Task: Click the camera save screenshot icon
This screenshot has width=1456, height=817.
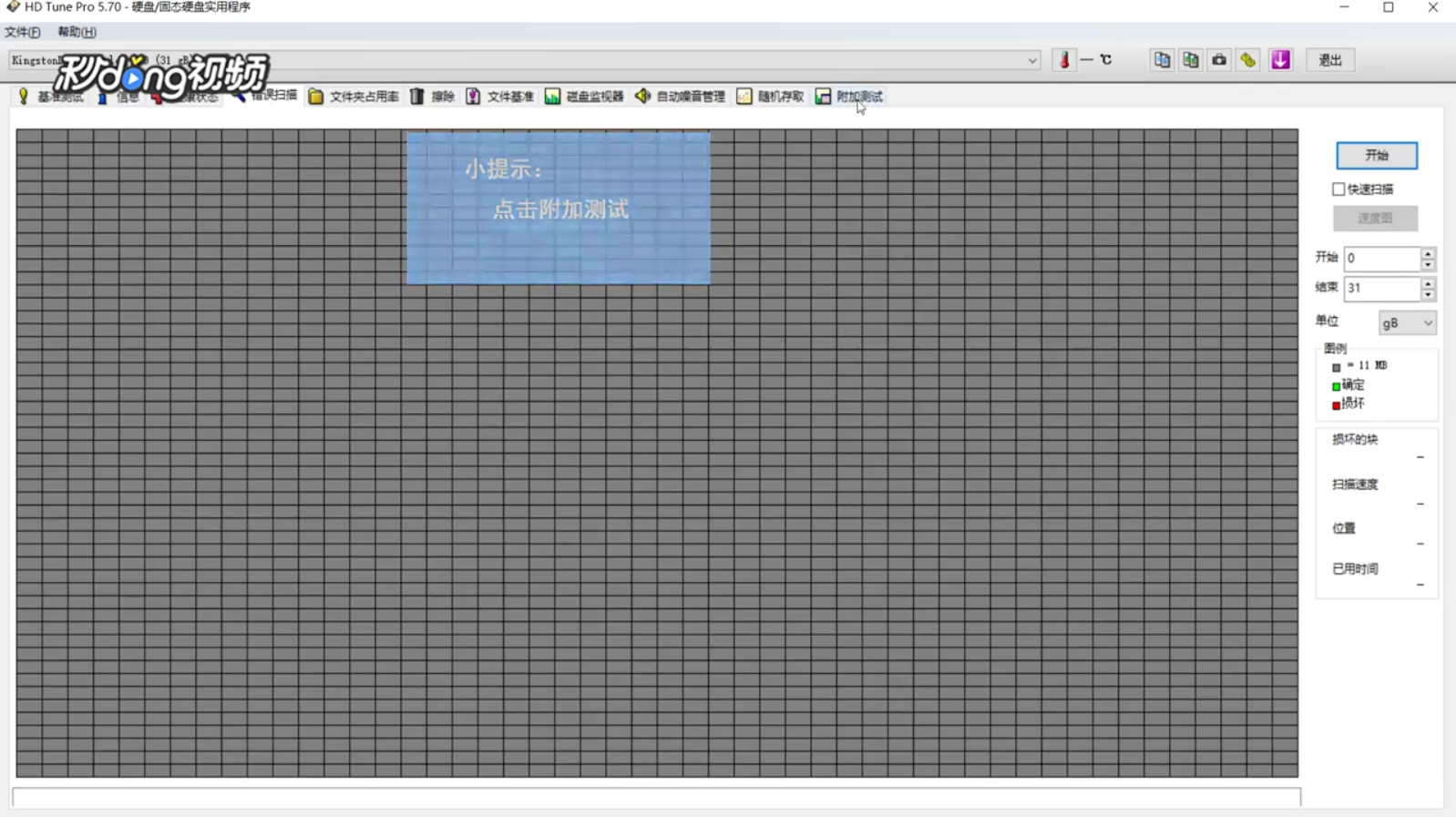Action: click(x=1219, y=60)
